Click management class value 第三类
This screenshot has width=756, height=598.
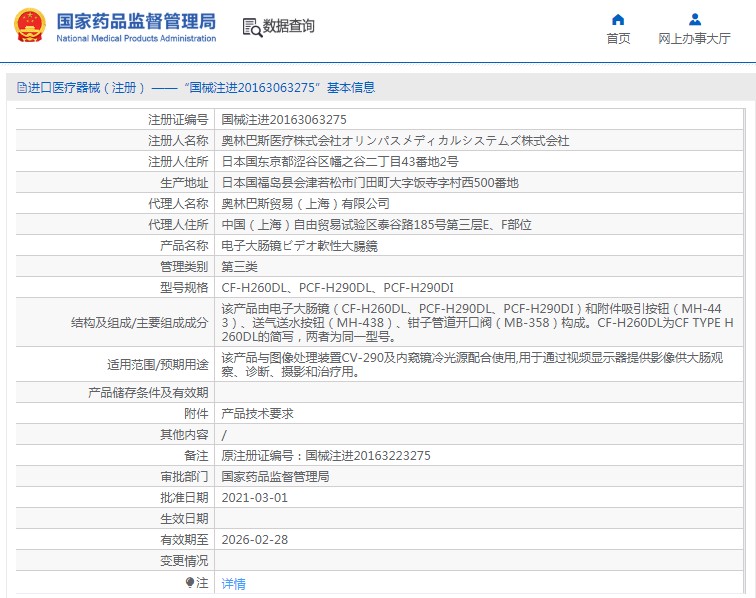click(240, 267)
